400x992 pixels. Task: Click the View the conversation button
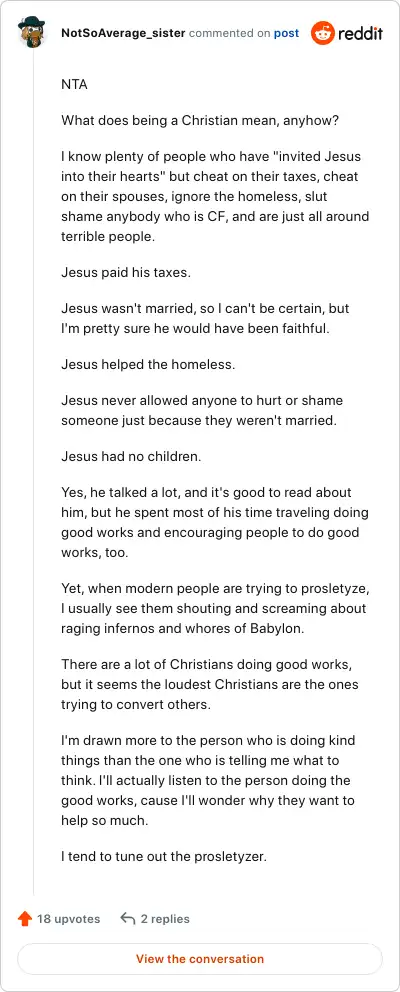200,958
